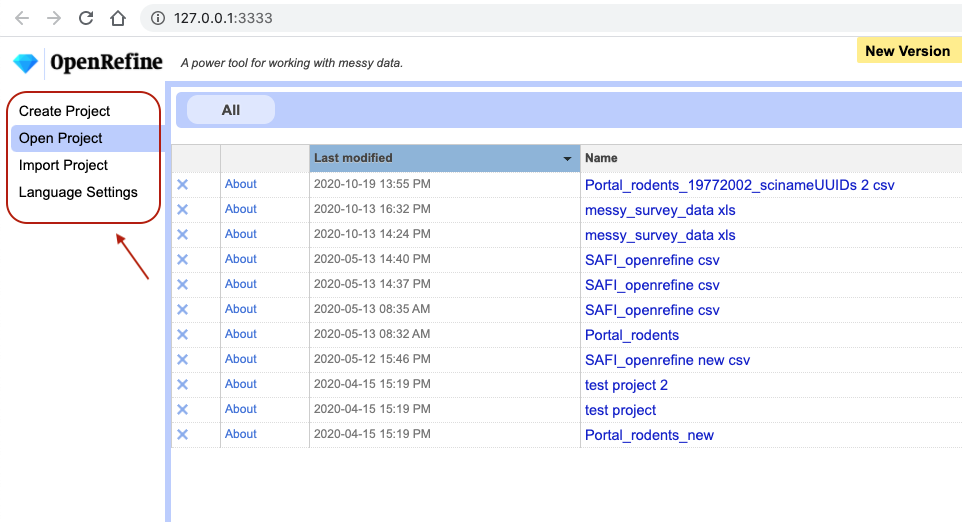Open About for Portal_rodents_19772002_scinameUUIDs 2 csv
The height and width of the screenshot is (522, 962).
[240, 184]
